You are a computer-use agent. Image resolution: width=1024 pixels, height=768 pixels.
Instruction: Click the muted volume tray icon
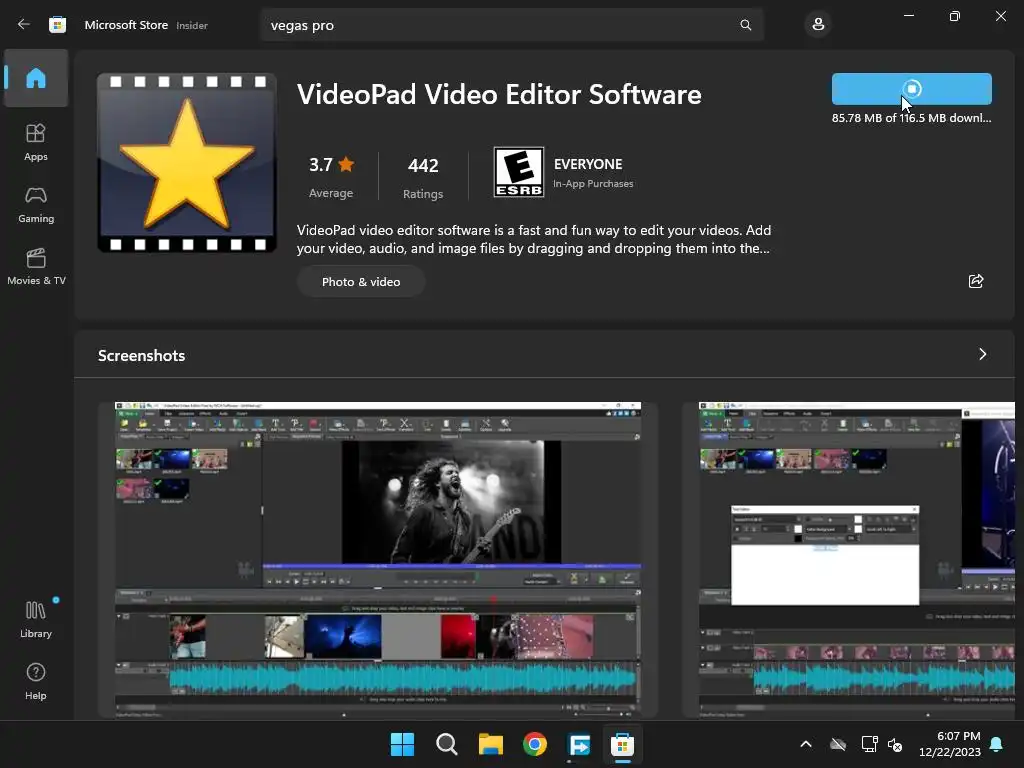coord(895,744)
